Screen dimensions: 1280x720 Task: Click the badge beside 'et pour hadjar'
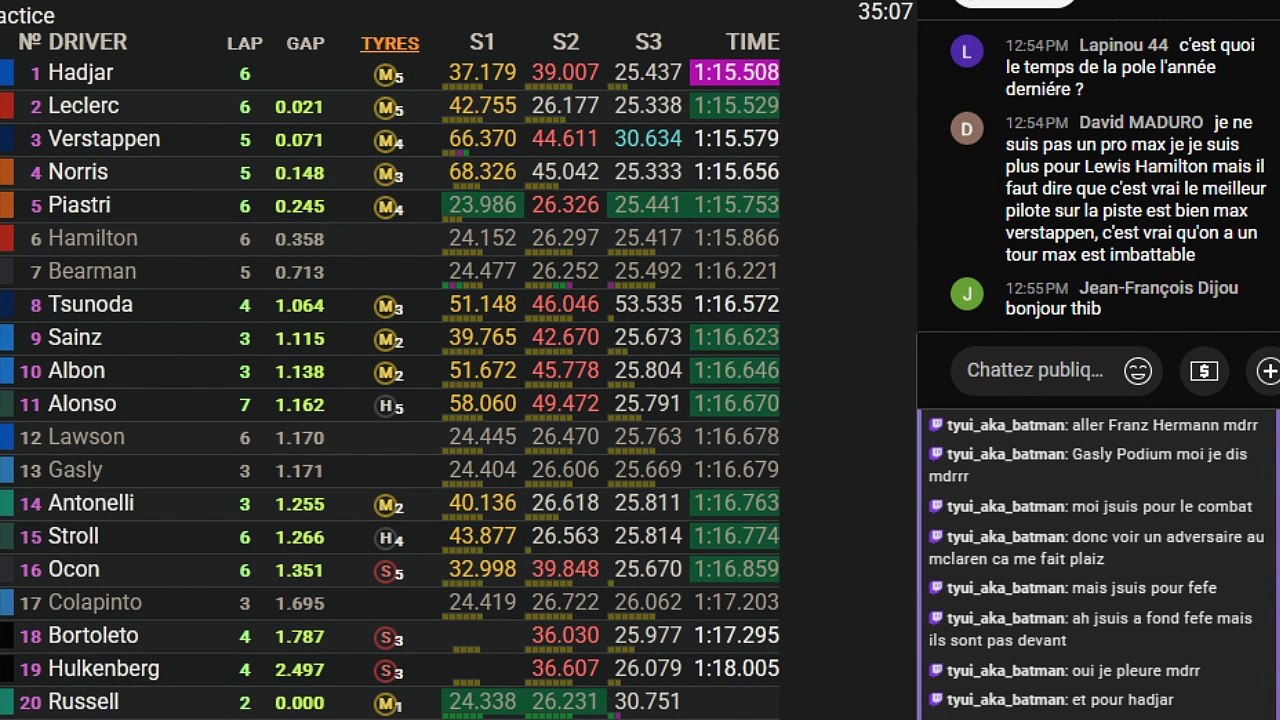(x=936, y=700)
